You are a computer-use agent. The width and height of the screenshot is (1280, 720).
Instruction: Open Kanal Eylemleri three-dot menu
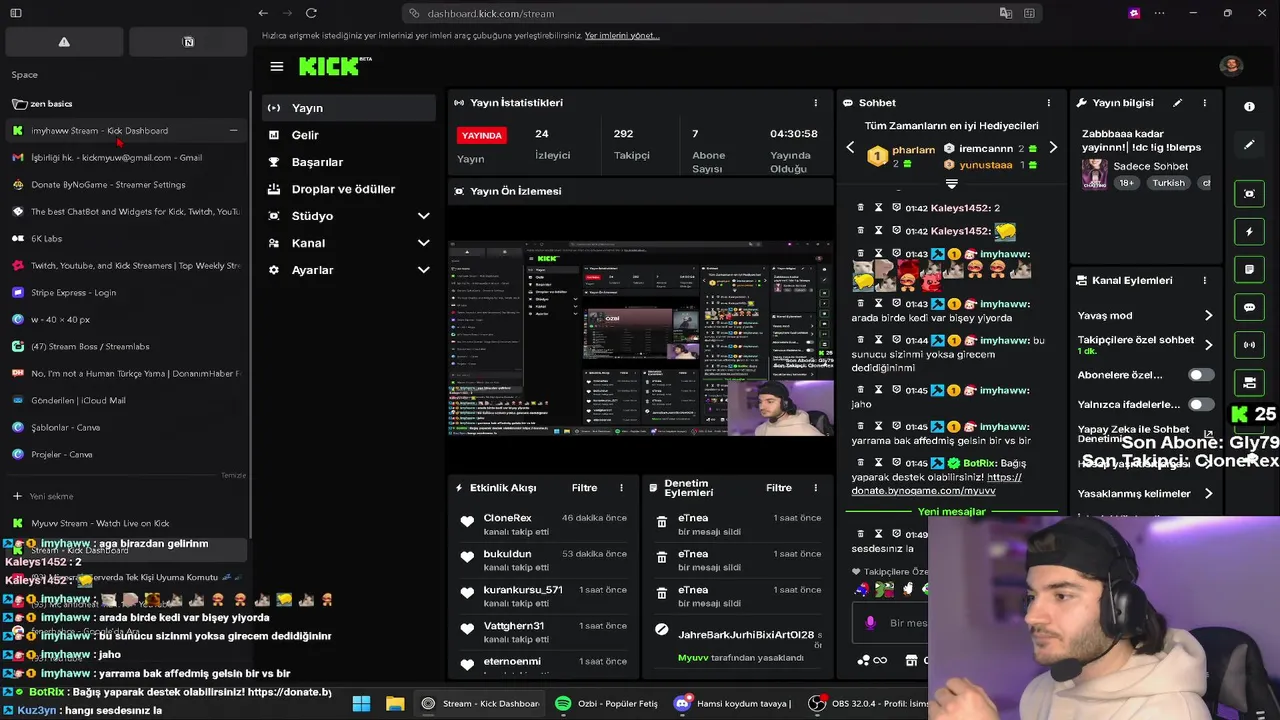(x=1204, y=281)
